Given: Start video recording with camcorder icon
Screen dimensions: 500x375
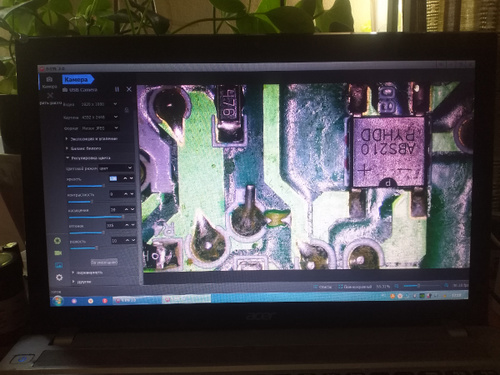Looking at the screenshot, I should point(58,253).
